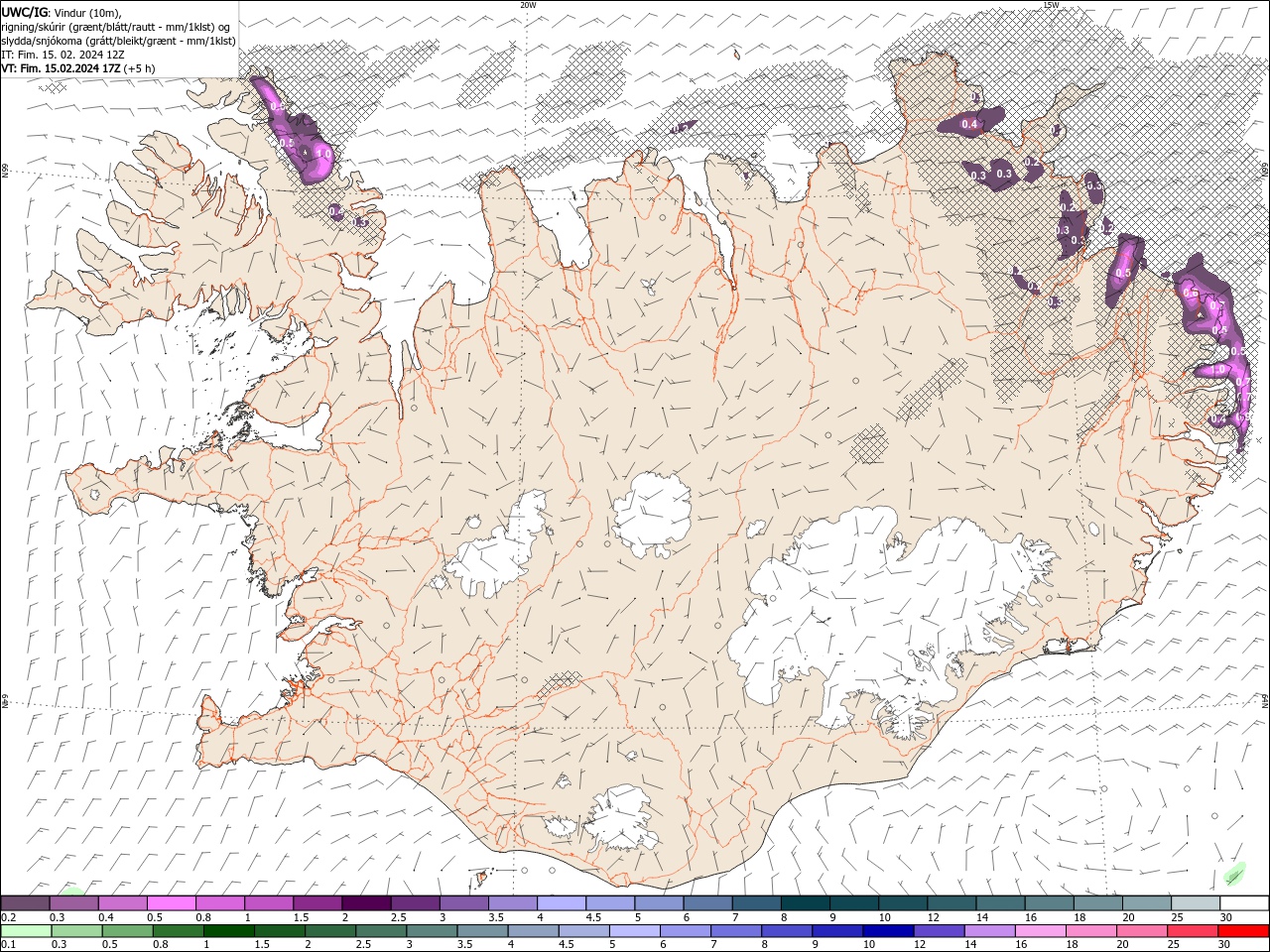Pick the darkest green 1–1.5 swatch in rain legend
The width and height of the screenshot is (1270, 952).
[x=228, y=931]
